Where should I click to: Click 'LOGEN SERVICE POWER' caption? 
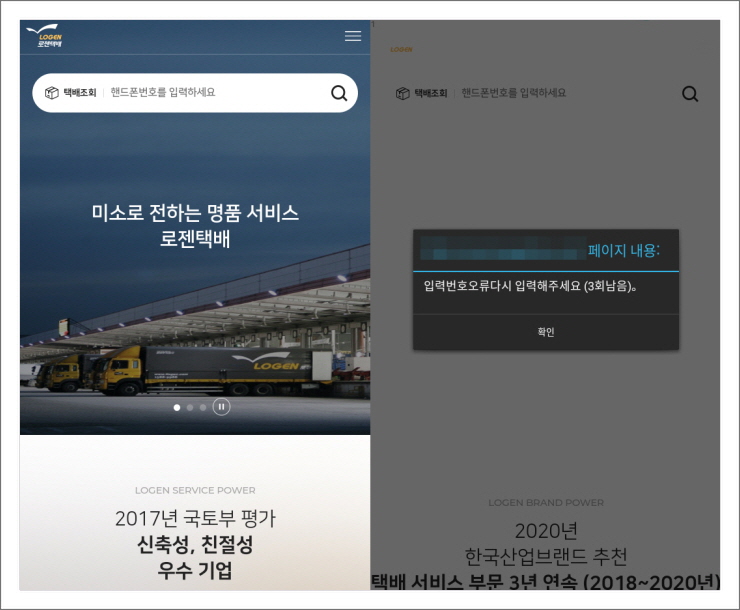[x=195, y=490]
